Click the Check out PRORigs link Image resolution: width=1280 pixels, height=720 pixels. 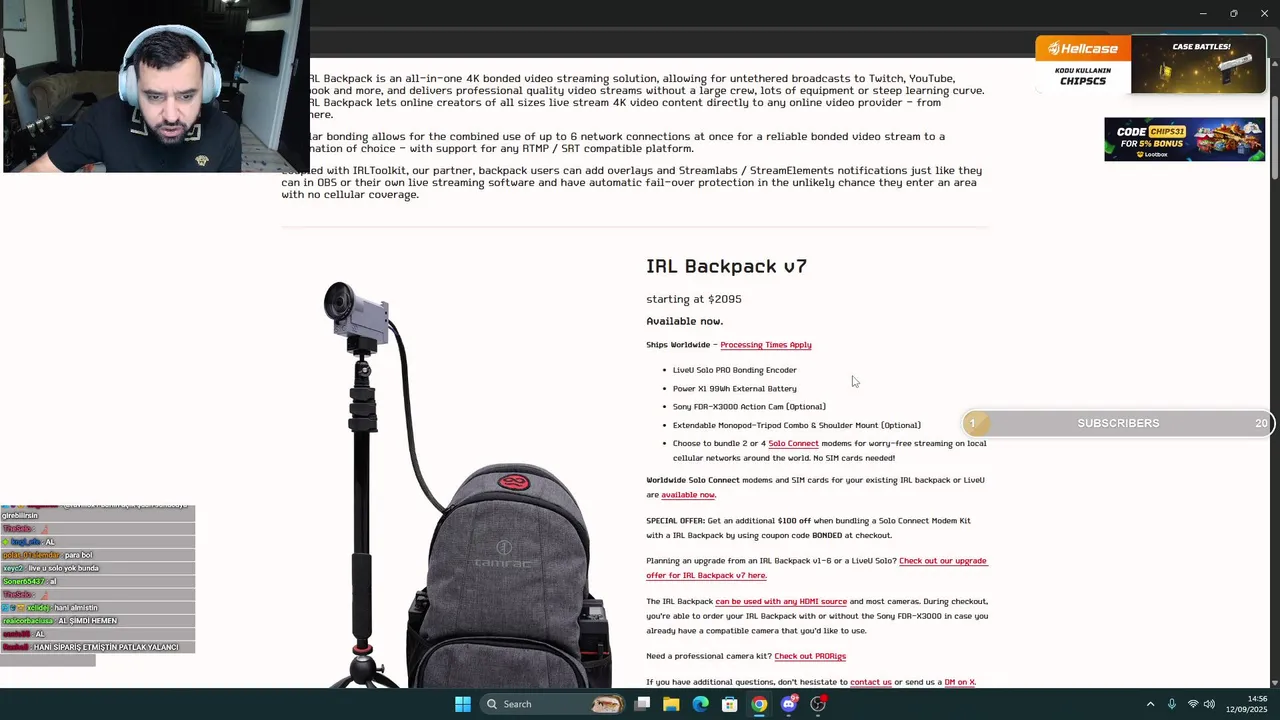click(x=810, y=657)
